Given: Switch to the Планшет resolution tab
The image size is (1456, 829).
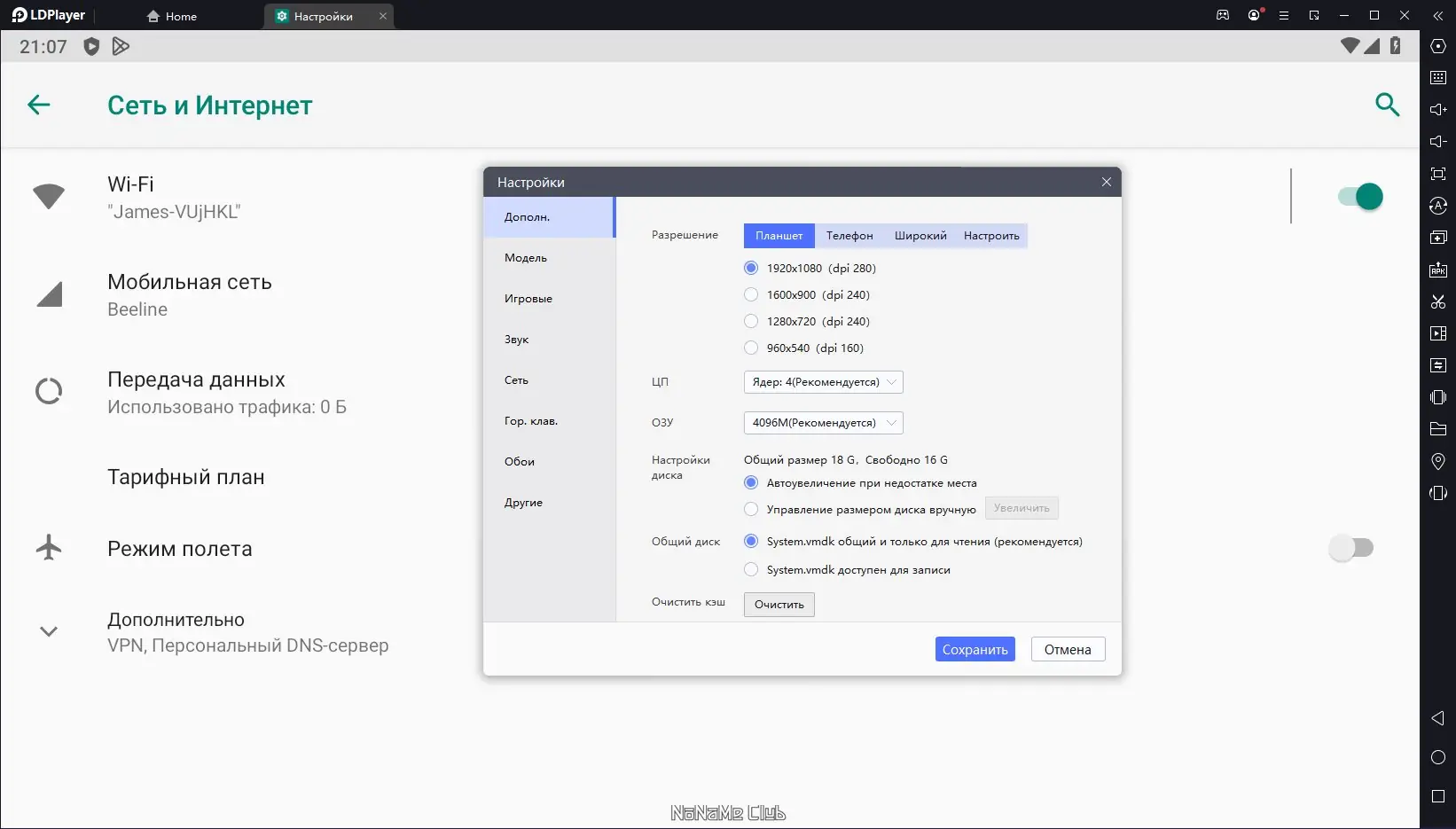Looking at the screenshot, I should coord(779,236).
